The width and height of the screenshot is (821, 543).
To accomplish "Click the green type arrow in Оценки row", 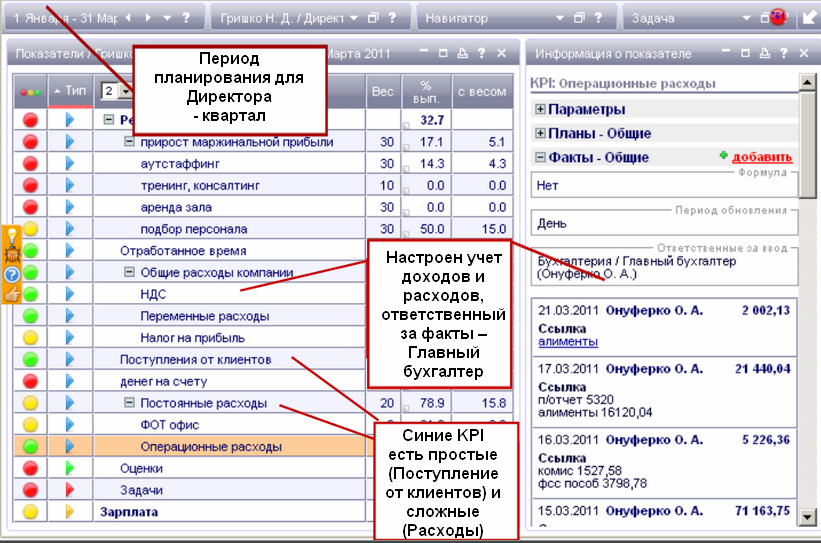I will click(x=70, y=468).
